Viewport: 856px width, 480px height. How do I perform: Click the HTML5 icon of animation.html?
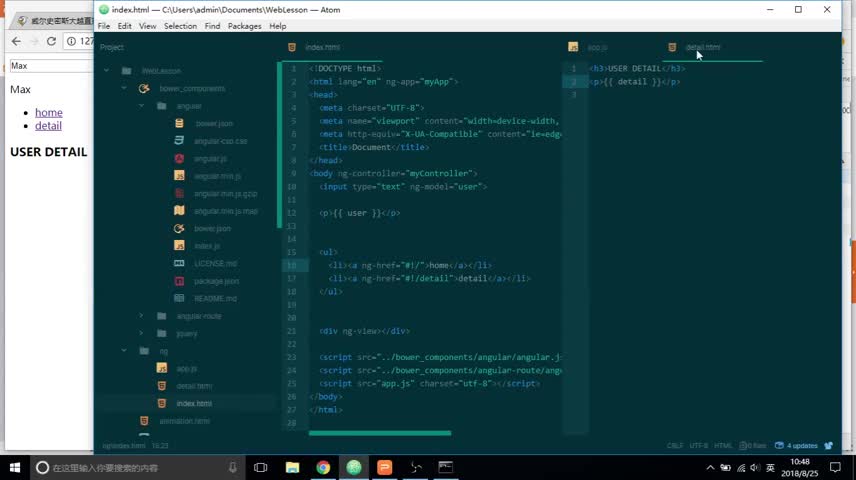coord(144,420)
